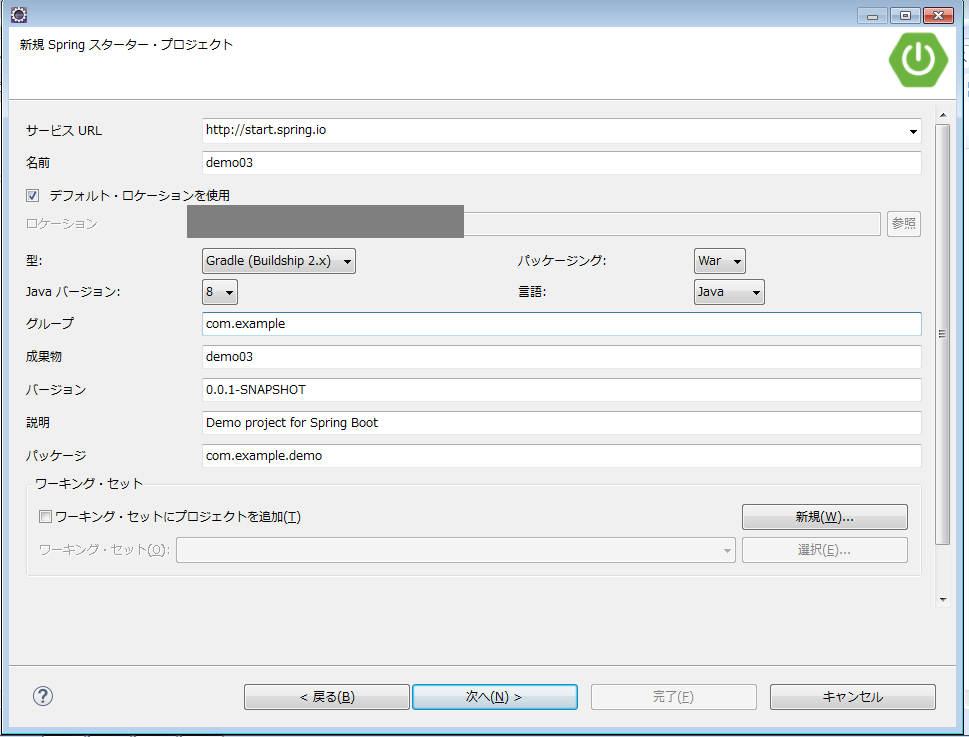Click the 戻る(B) button
This screenshot has height=737, width=969.
(x=326, y=696)
